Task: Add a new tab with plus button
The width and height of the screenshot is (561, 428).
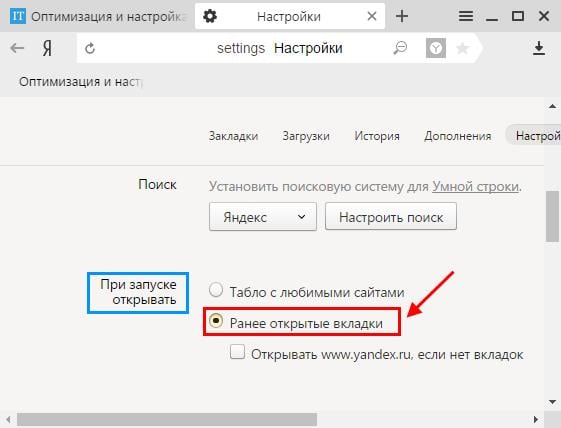Action: 402,16
